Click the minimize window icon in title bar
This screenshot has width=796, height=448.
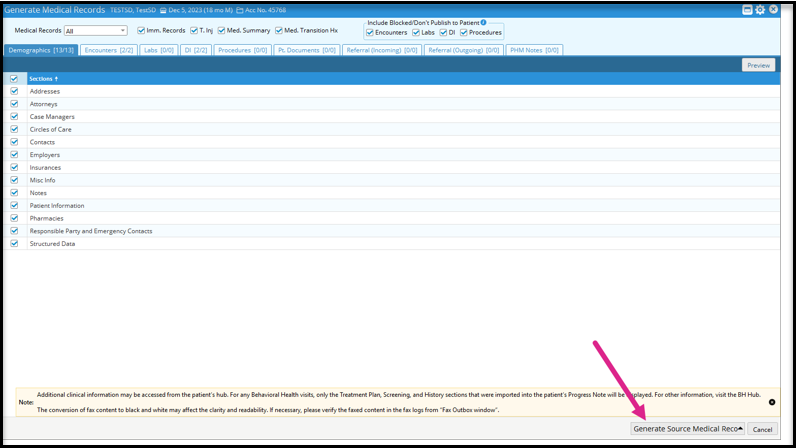point(747,10)
